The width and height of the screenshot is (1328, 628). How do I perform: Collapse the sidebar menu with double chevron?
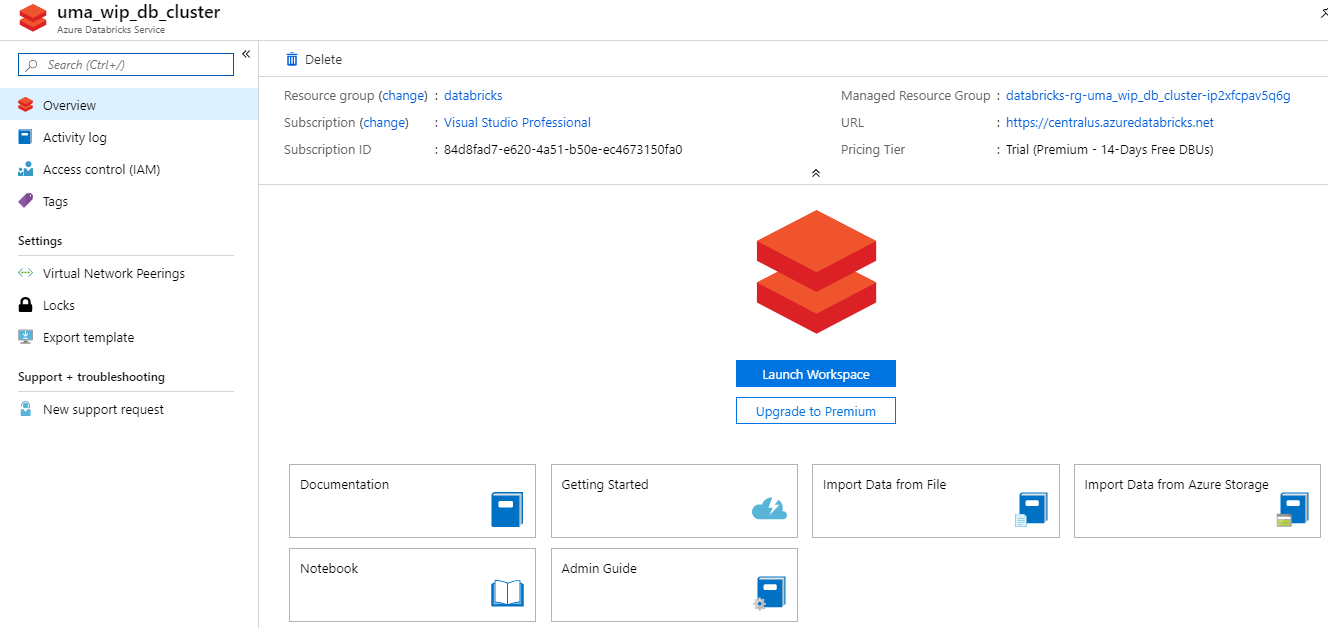(246, 54)
